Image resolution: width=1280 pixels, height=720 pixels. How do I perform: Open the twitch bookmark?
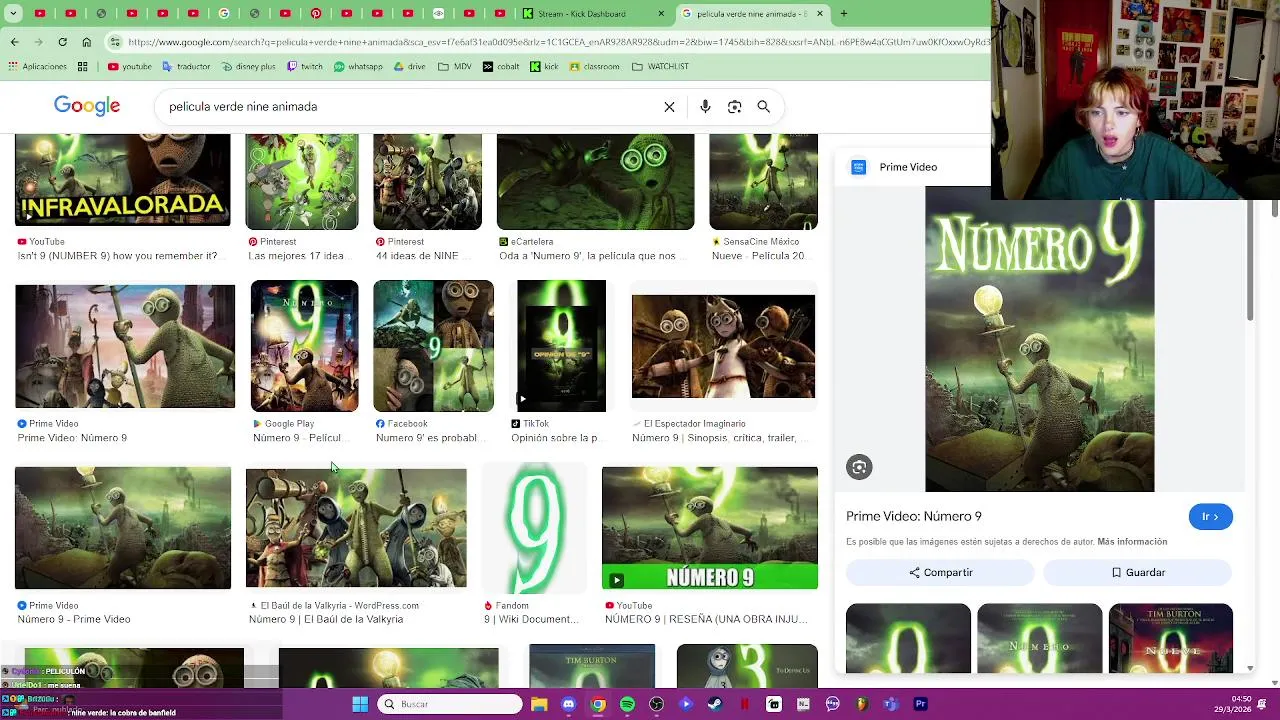305,67
